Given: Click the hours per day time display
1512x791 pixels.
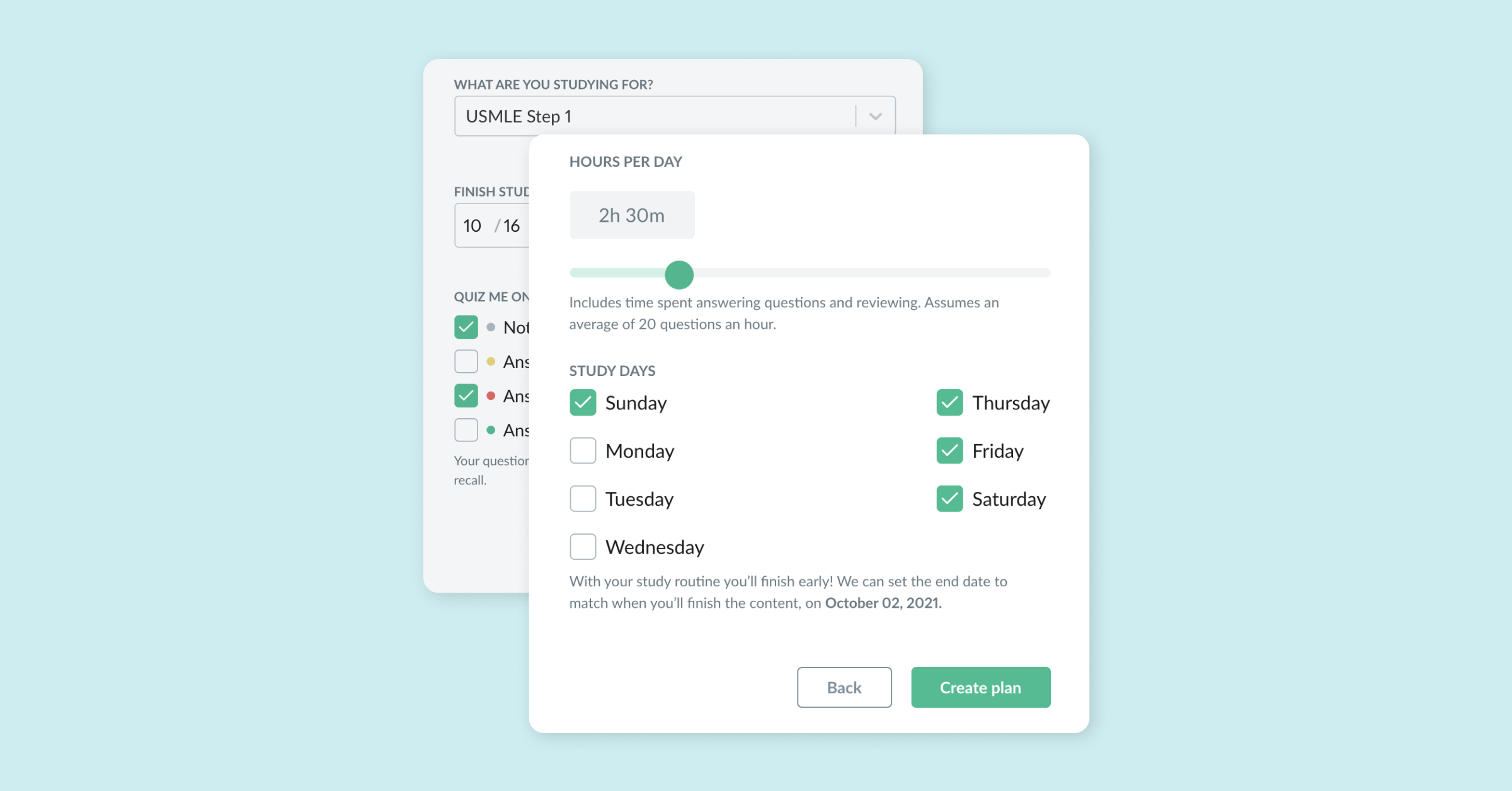Looking at the screenshot, I should coord(631,214).
